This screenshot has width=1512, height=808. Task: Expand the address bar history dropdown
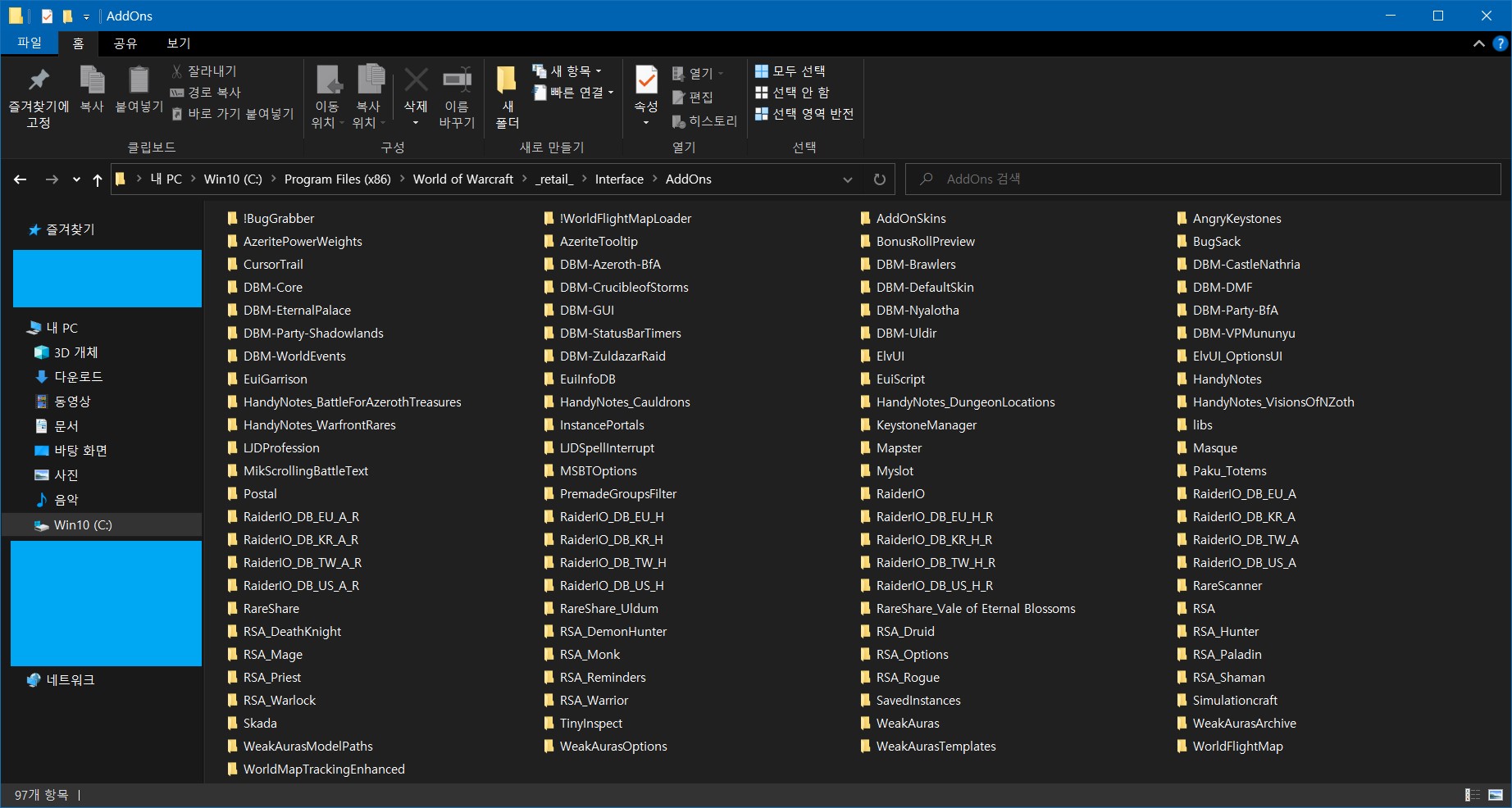pyautogui.click(x=848, y=179)
